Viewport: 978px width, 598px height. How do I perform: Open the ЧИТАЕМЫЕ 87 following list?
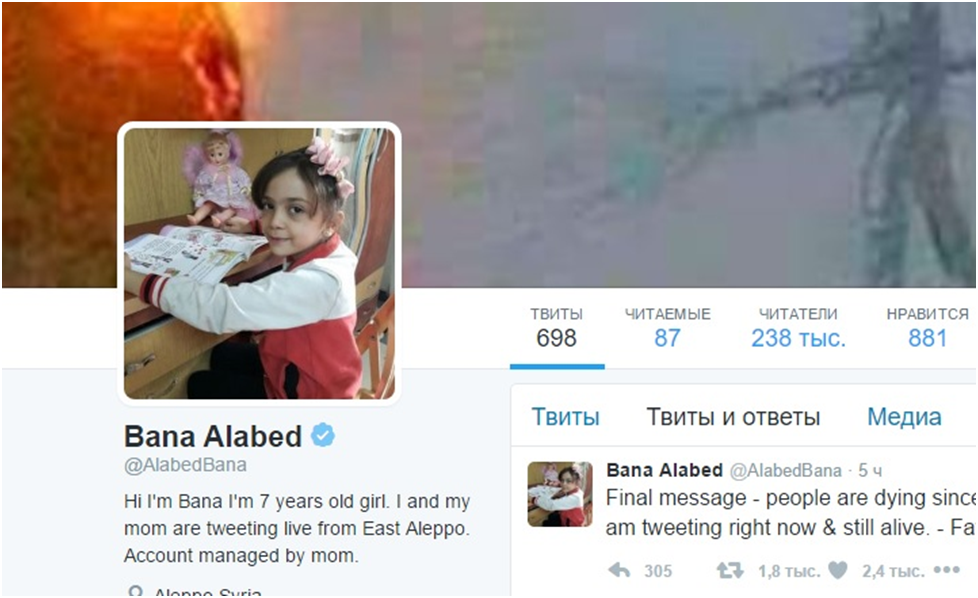tap(667, 328)
